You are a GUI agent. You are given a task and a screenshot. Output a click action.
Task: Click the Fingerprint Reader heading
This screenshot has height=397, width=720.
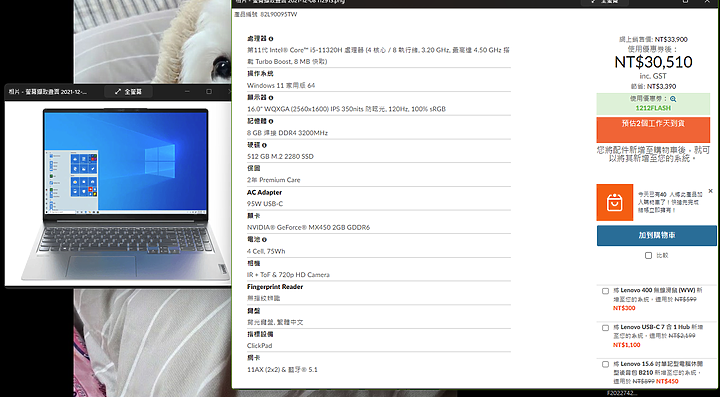pyautogui.click(x=275, y=287)
